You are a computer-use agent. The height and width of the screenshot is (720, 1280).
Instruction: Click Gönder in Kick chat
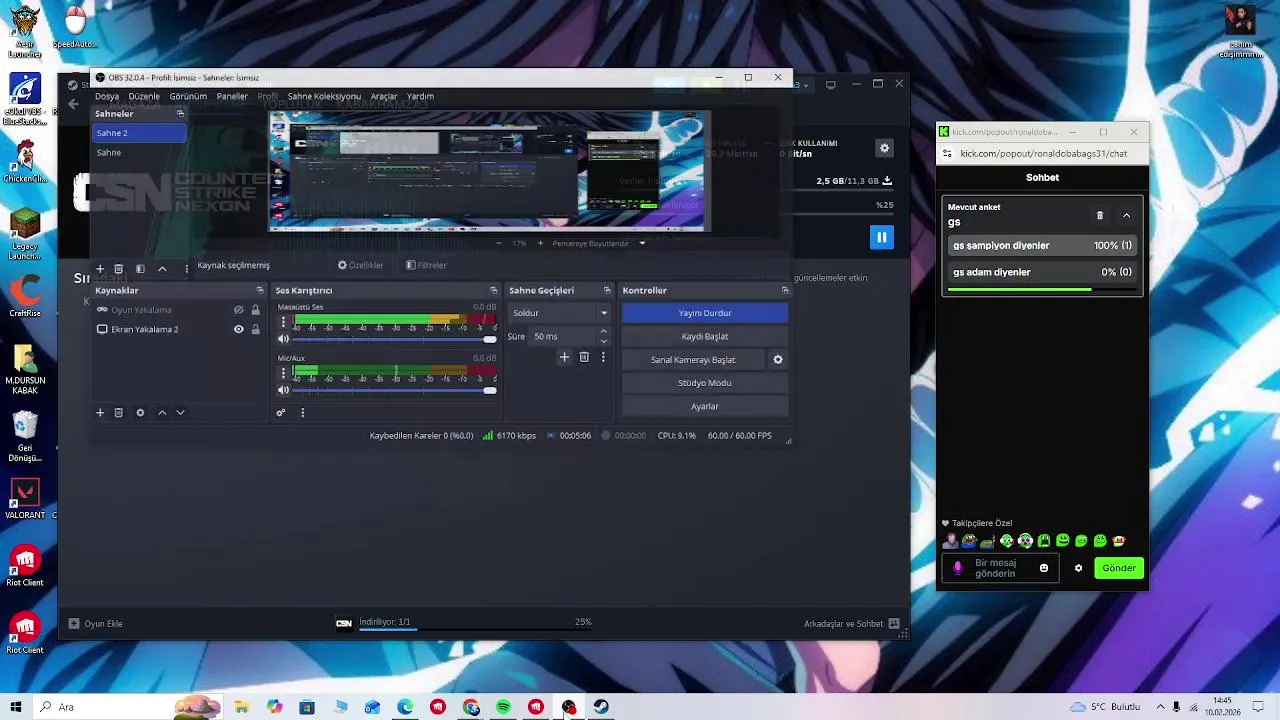1119,568
